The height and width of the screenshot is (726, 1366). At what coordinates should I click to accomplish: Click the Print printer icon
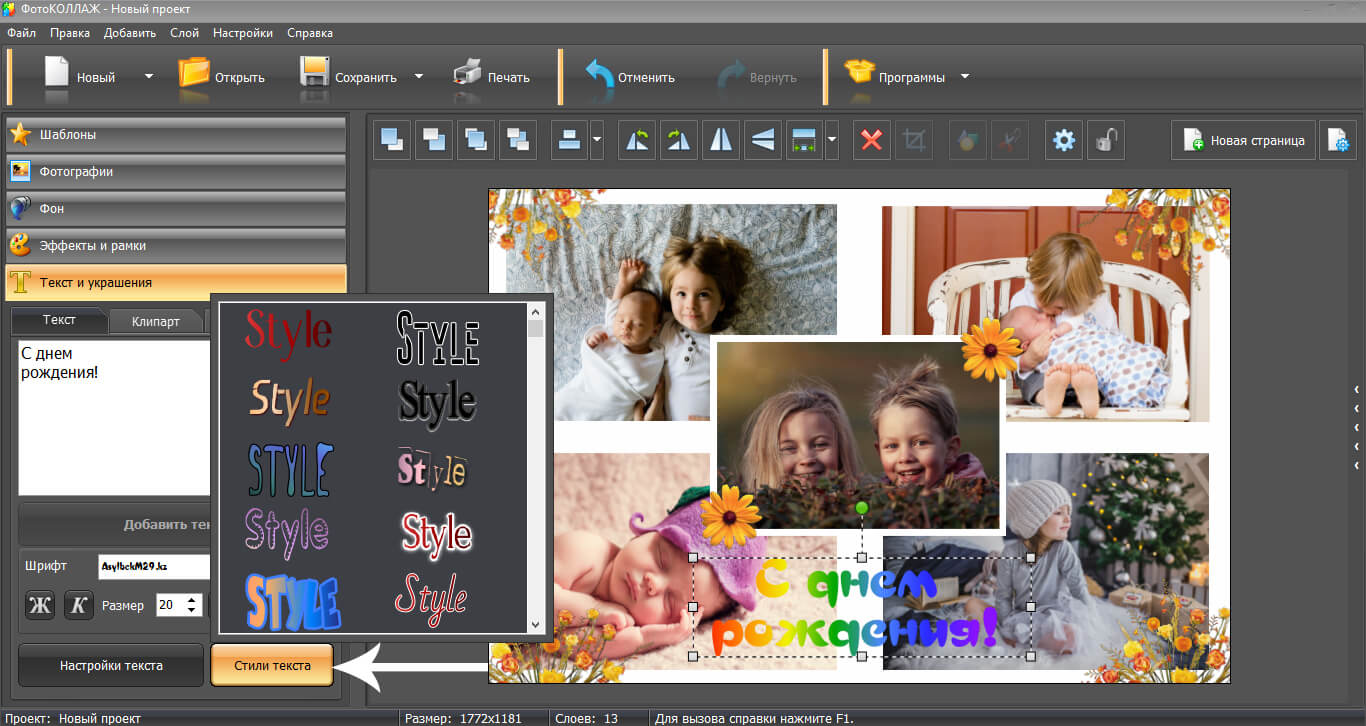[467, 75]
